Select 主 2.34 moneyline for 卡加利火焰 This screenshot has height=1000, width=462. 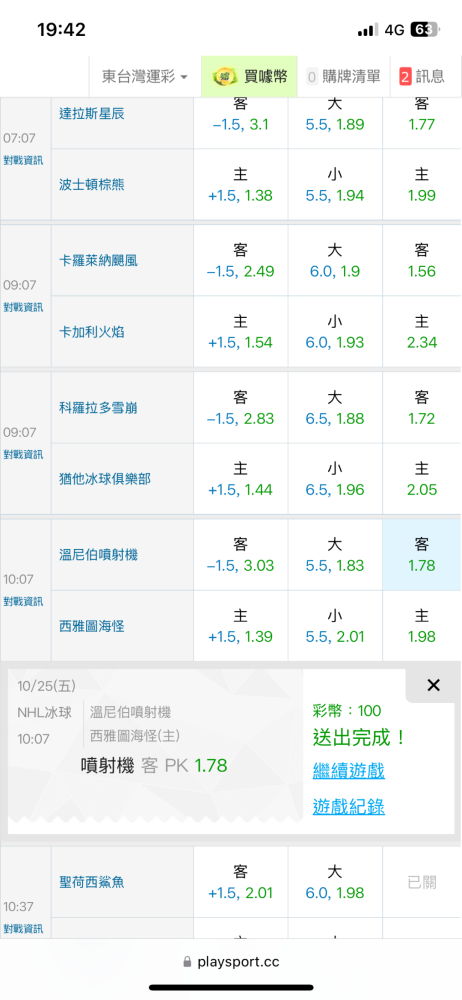[x=421, y=332]
